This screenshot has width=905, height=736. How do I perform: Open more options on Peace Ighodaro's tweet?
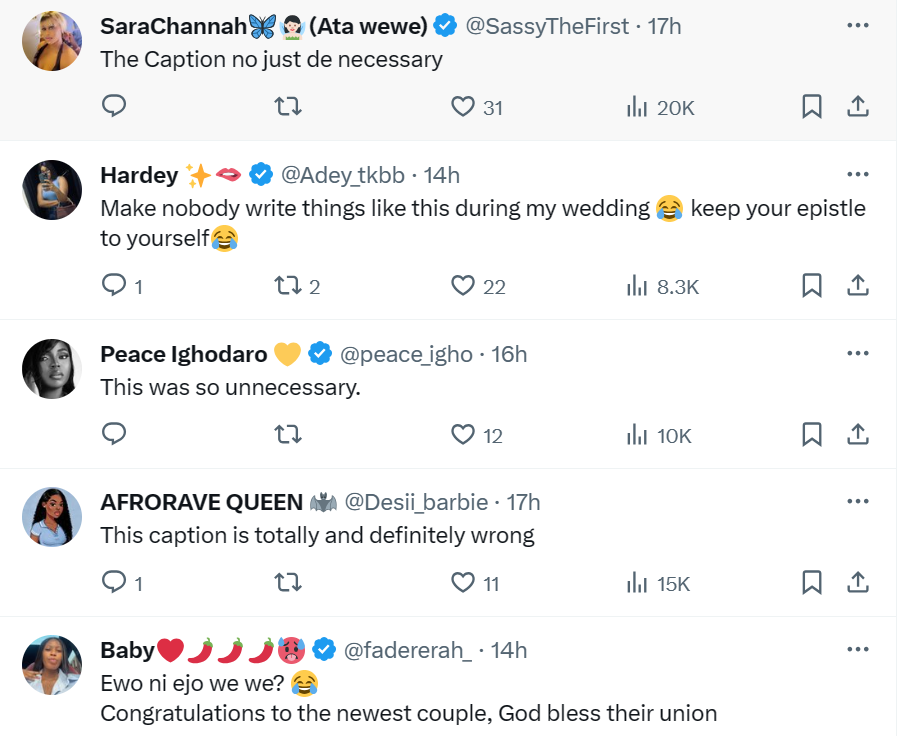coord(857,353)
